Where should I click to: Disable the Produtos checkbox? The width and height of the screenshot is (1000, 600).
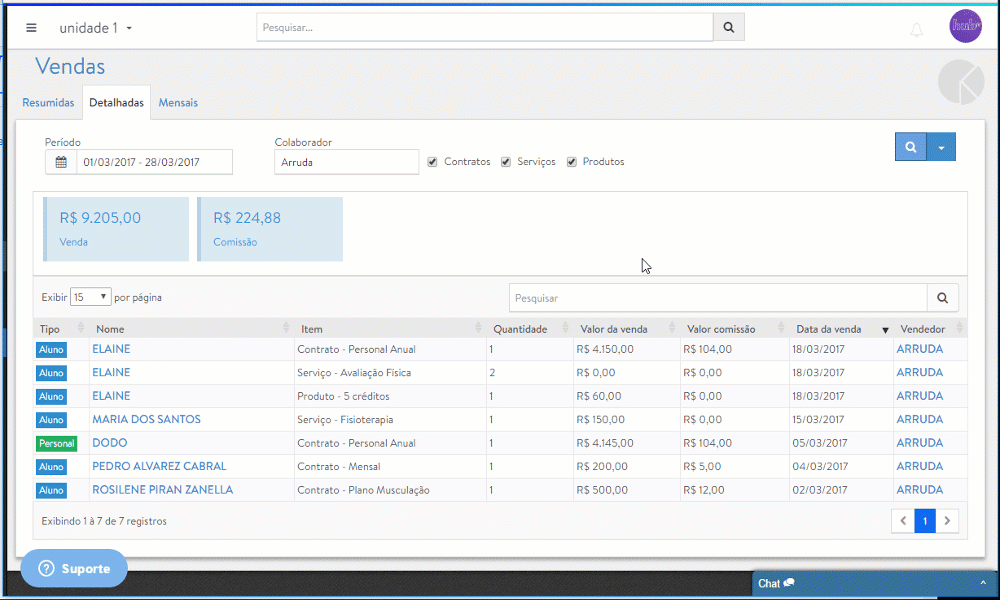[x=572, y=162]
